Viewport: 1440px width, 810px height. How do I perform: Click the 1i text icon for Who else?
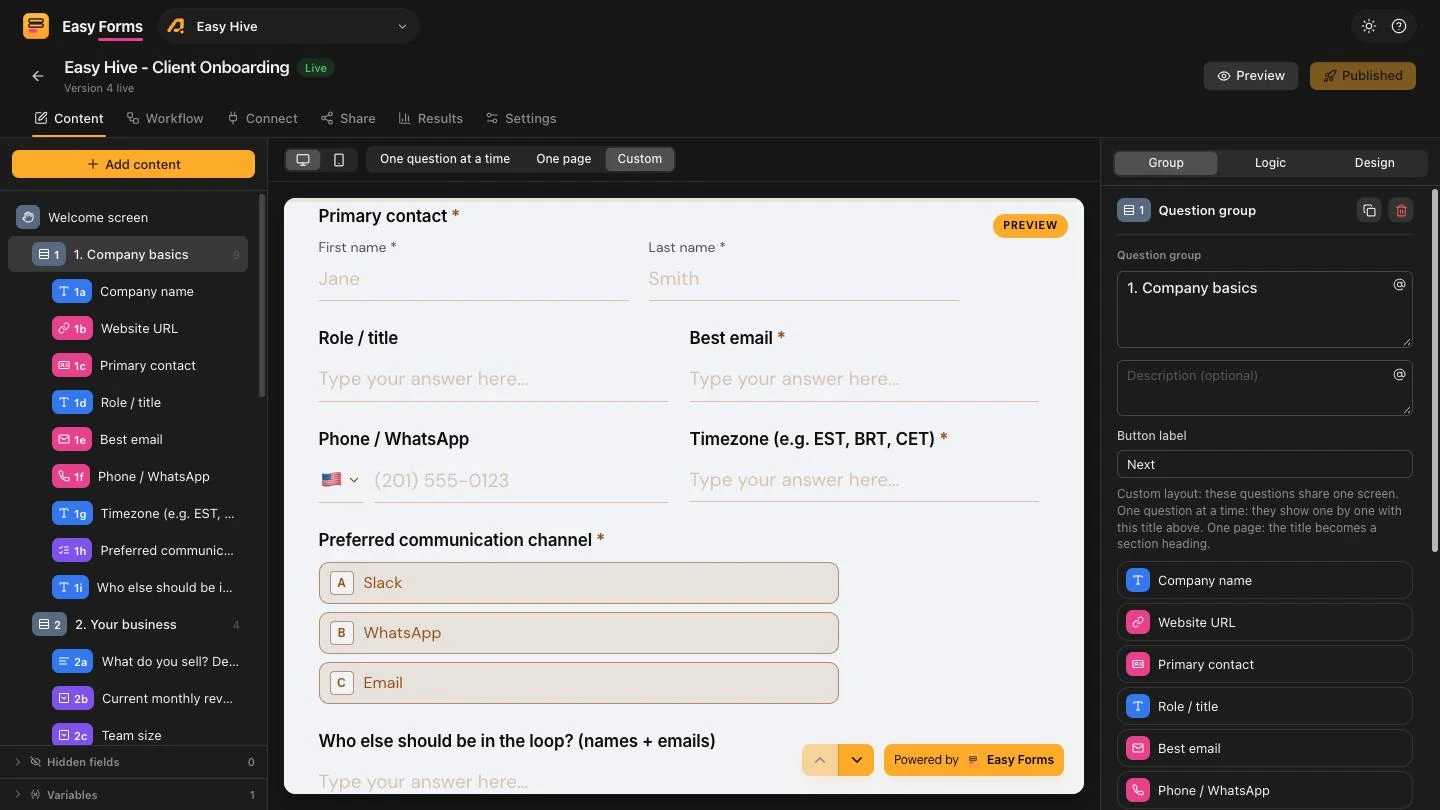tap(69, 587)
